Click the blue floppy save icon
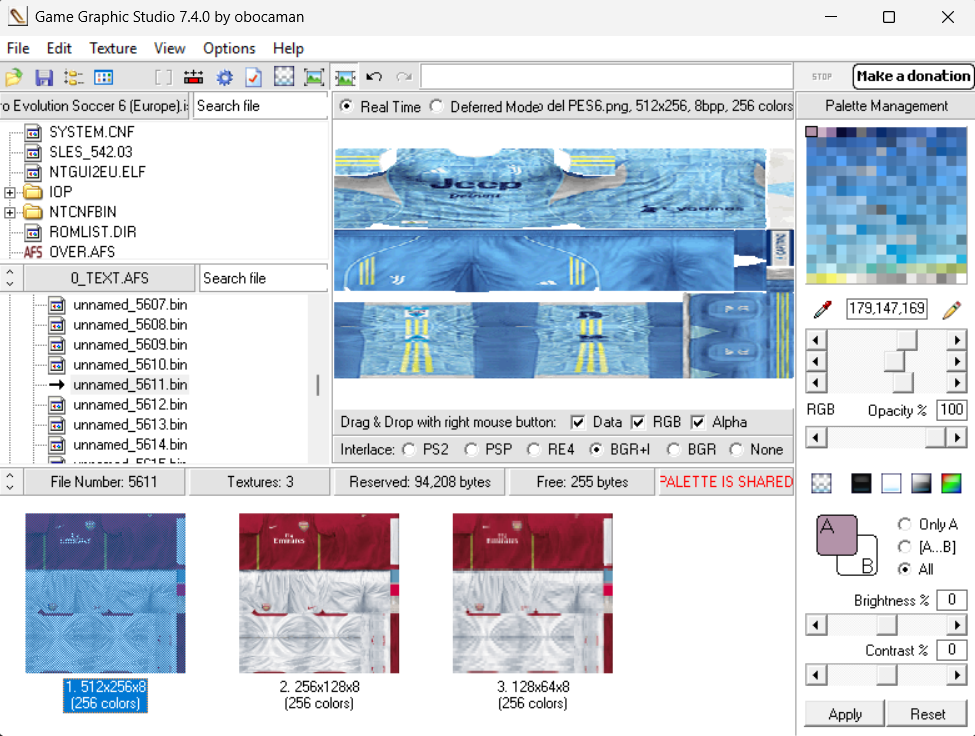This screenshot has height=736, width=975. click(x=44, y=77)
